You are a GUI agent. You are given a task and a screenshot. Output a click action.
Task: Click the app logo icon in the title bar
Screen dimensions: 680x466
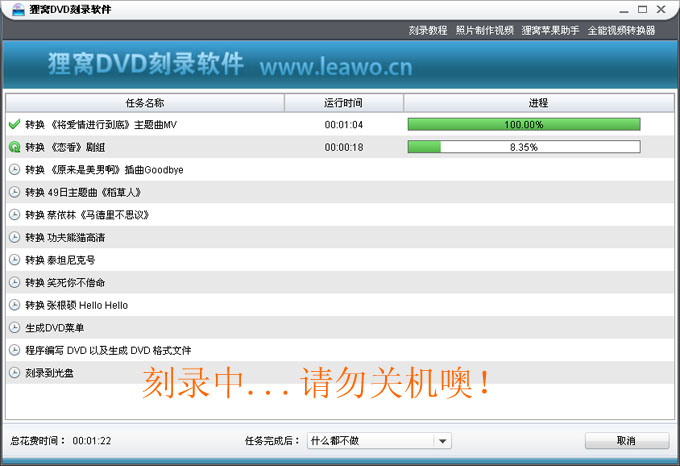18,9
